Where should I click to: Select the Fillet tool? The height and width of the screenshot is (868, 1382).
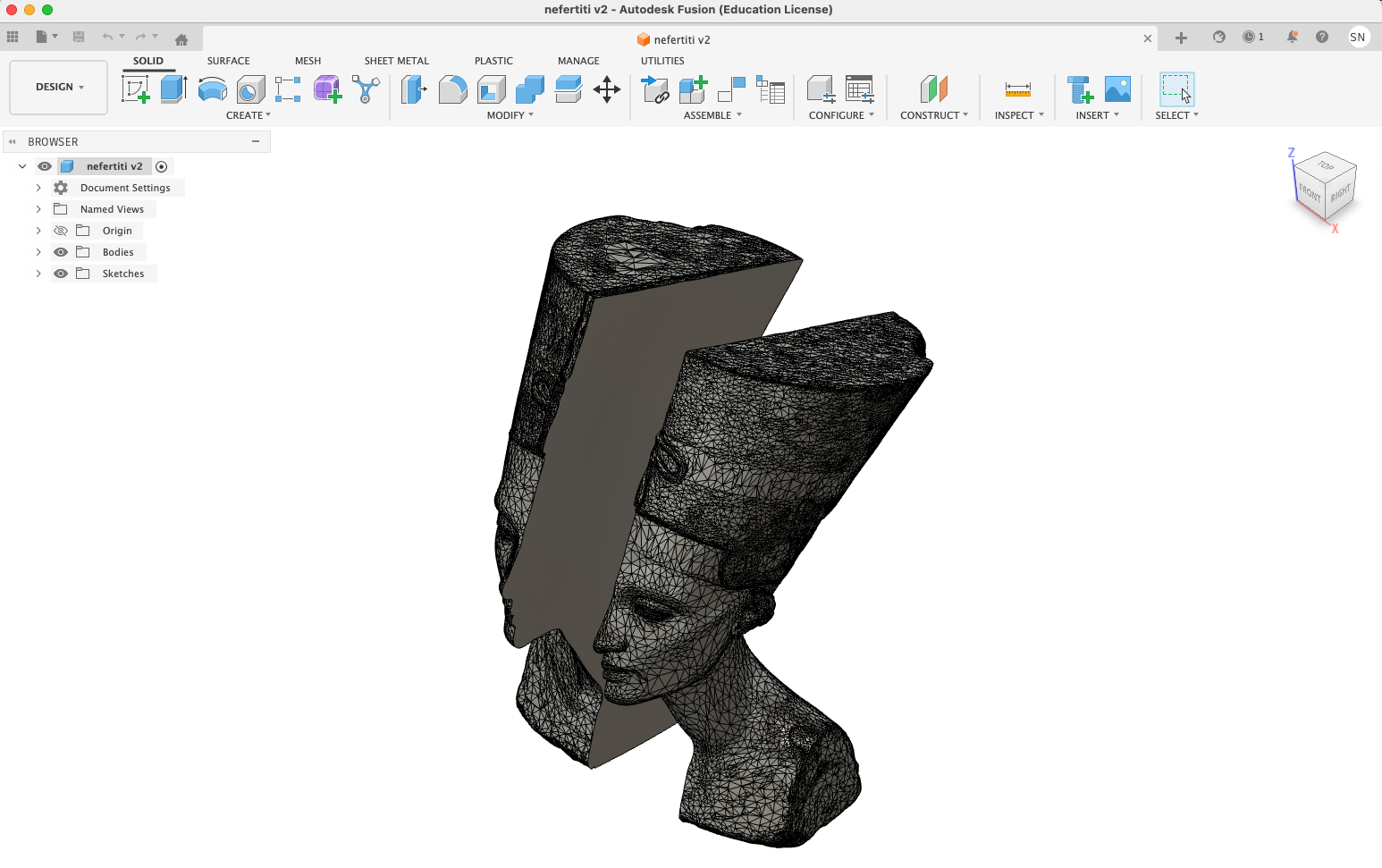(452, 89)
